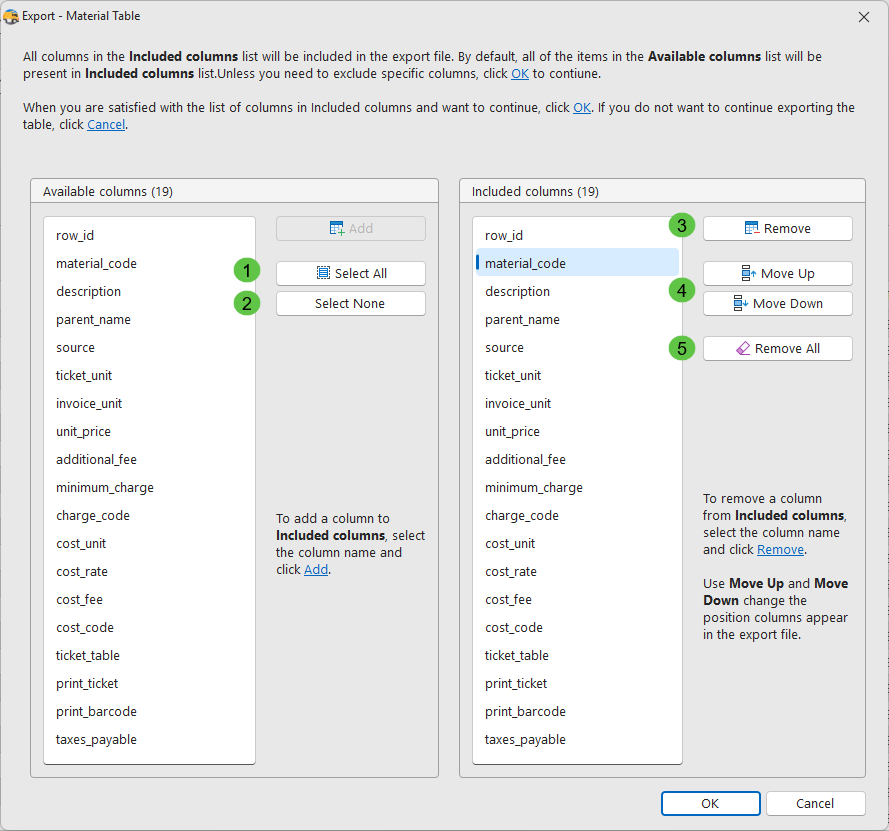The width and height of the screenshot is (889, 831).
Task: Click the Remove link in help text
Action: [x=779, y=549]
